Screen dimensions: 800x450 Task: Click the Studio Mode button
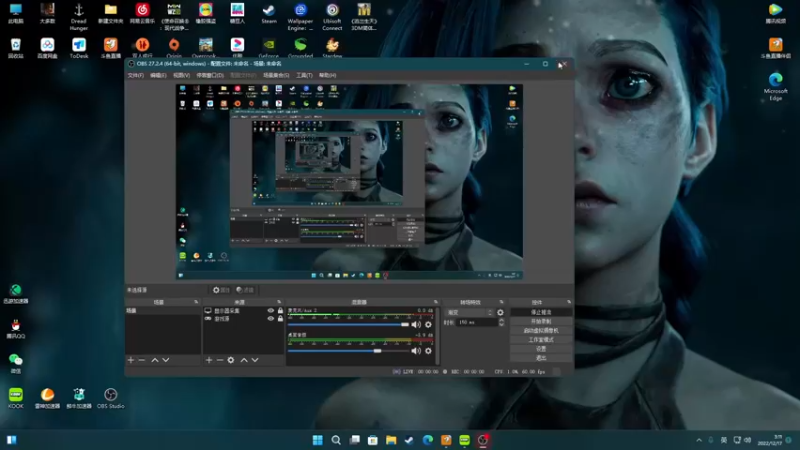[x=541, y=340]
